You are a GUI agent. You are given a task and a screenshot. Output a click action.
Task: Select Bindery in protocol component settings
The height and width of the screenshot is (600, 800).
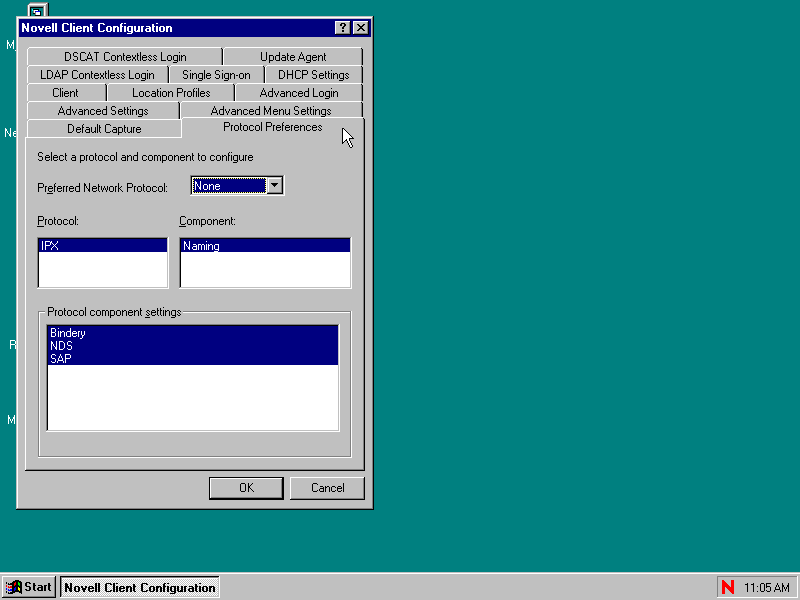(193, 333)
